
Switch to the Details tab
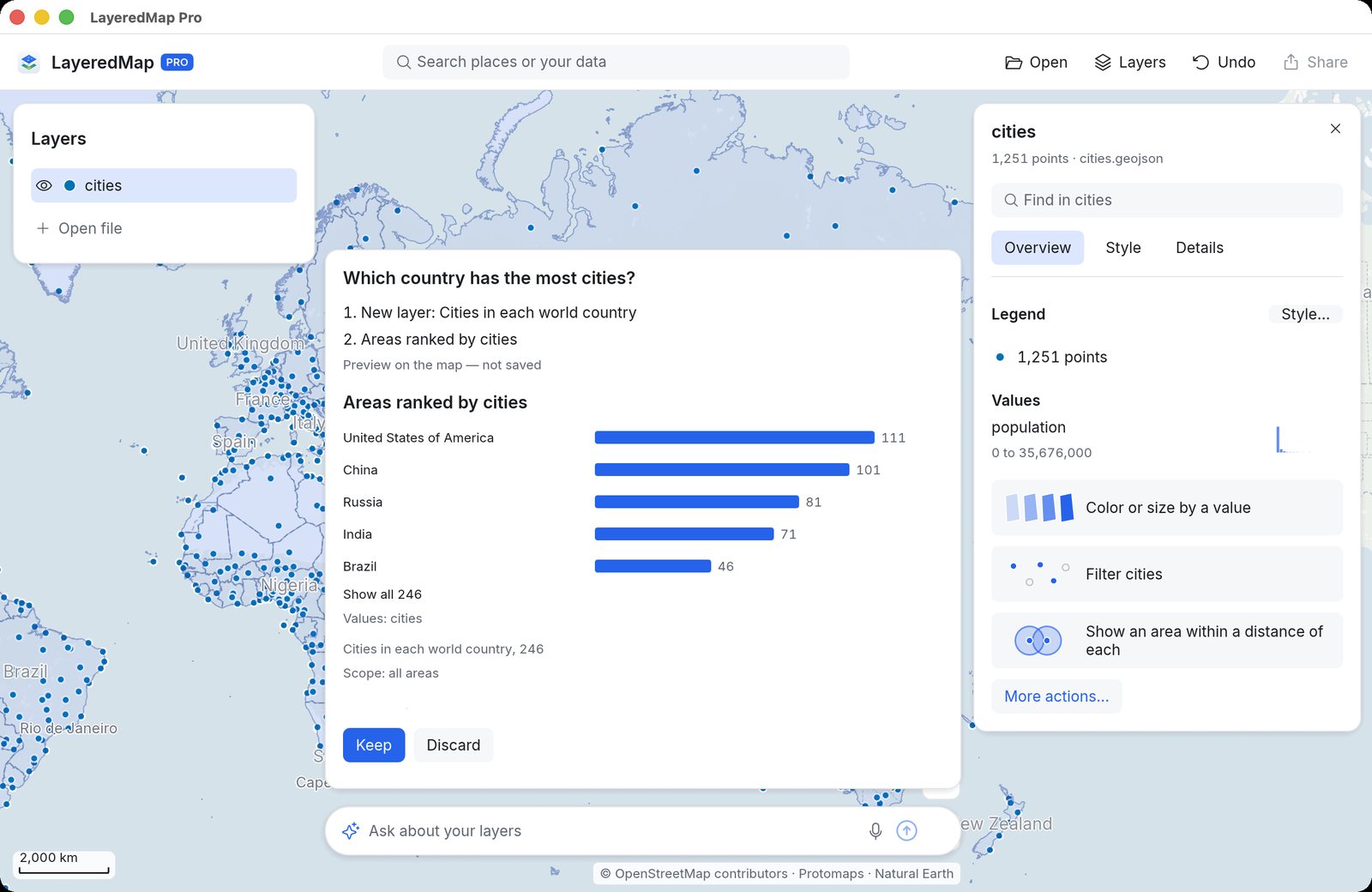click(x=1200, y=248)
